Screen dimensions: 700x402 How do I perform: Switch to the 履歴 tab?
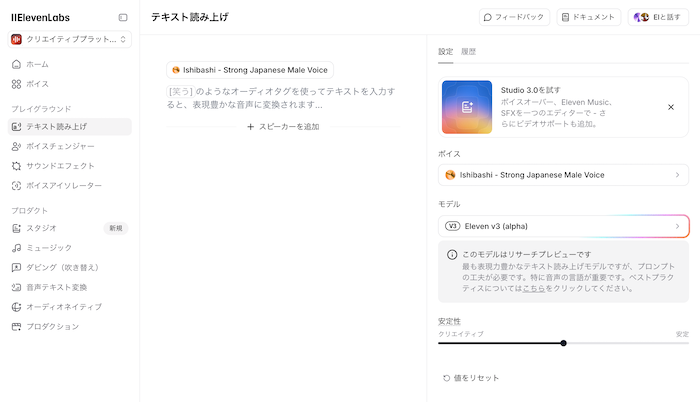[x=469, y=51]
